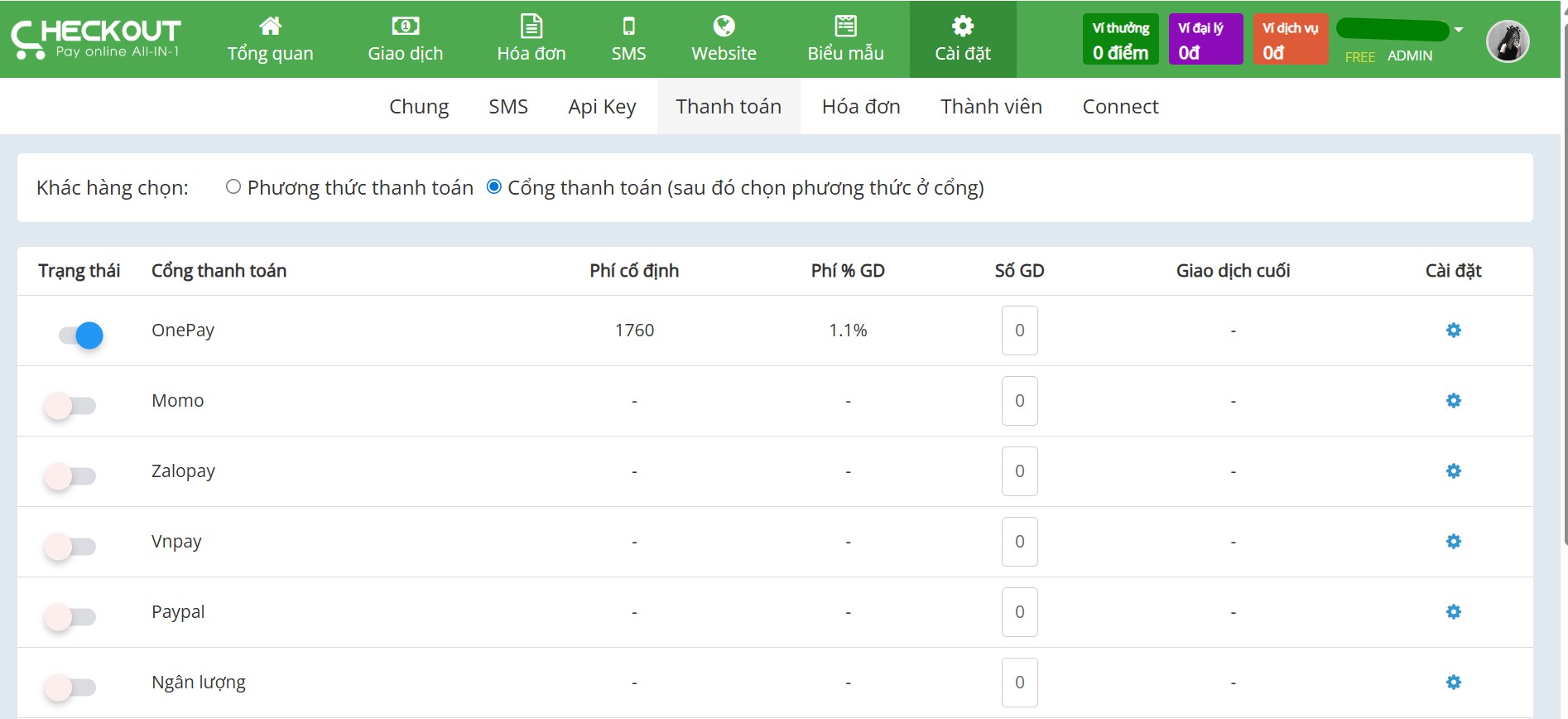This screenshot has height=719, width=1568.
Task: Open Zalopay settings gear
Action: pyautogui.click(x=1453, y=471)
